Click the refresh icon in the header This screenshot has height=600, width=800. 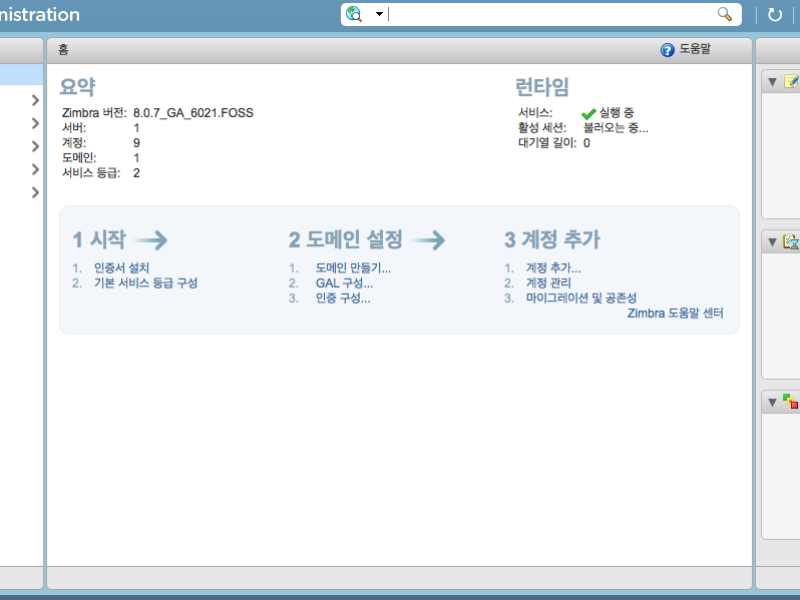pyautogui.click(x=774, y=15)
